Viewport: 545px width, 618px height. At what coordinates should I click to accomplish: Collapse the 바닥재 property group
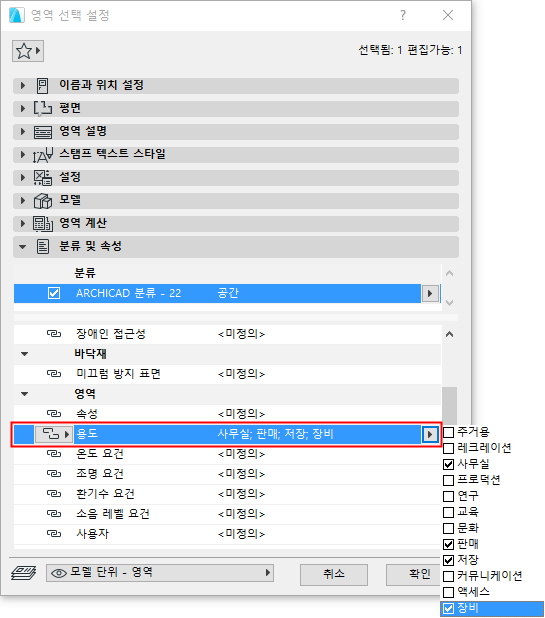coord(24,354)
